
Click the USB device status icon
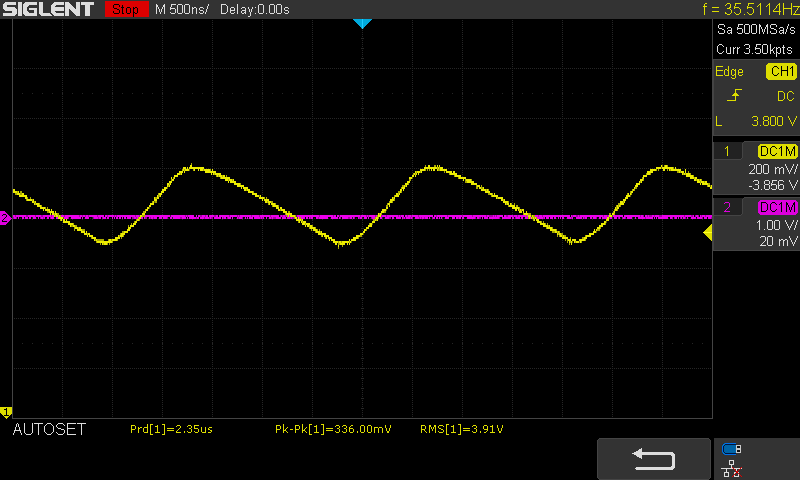[732, 449]
